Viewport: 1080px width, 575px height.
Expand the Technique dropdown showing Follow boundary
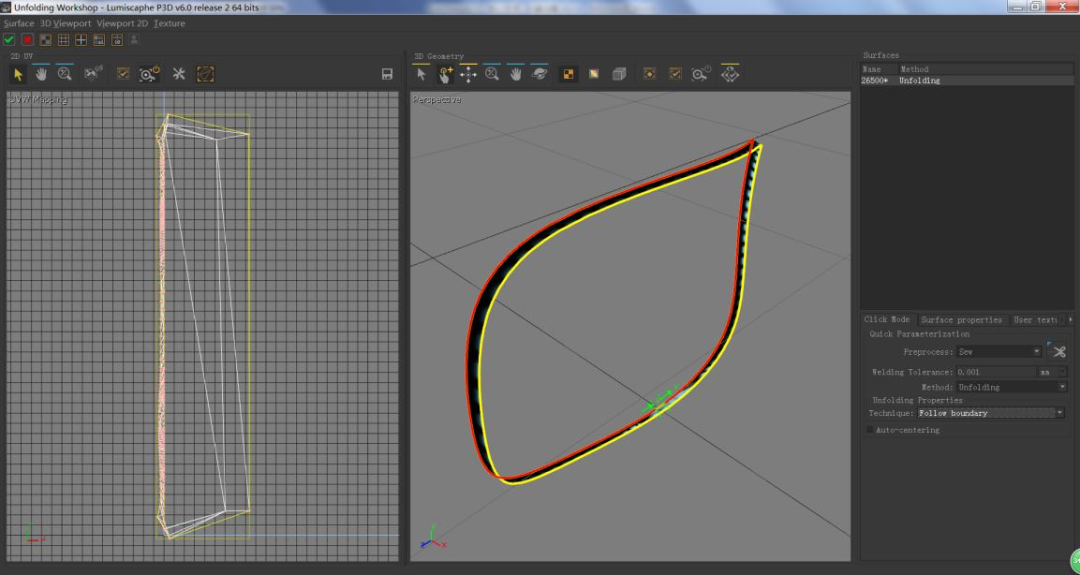point(991,413)
